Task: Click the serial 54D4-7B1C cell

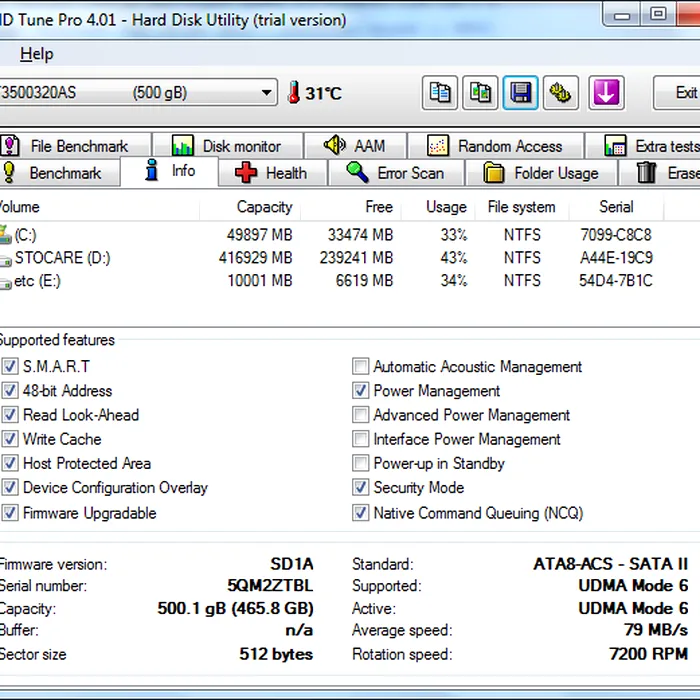Action: coord(616,280)
